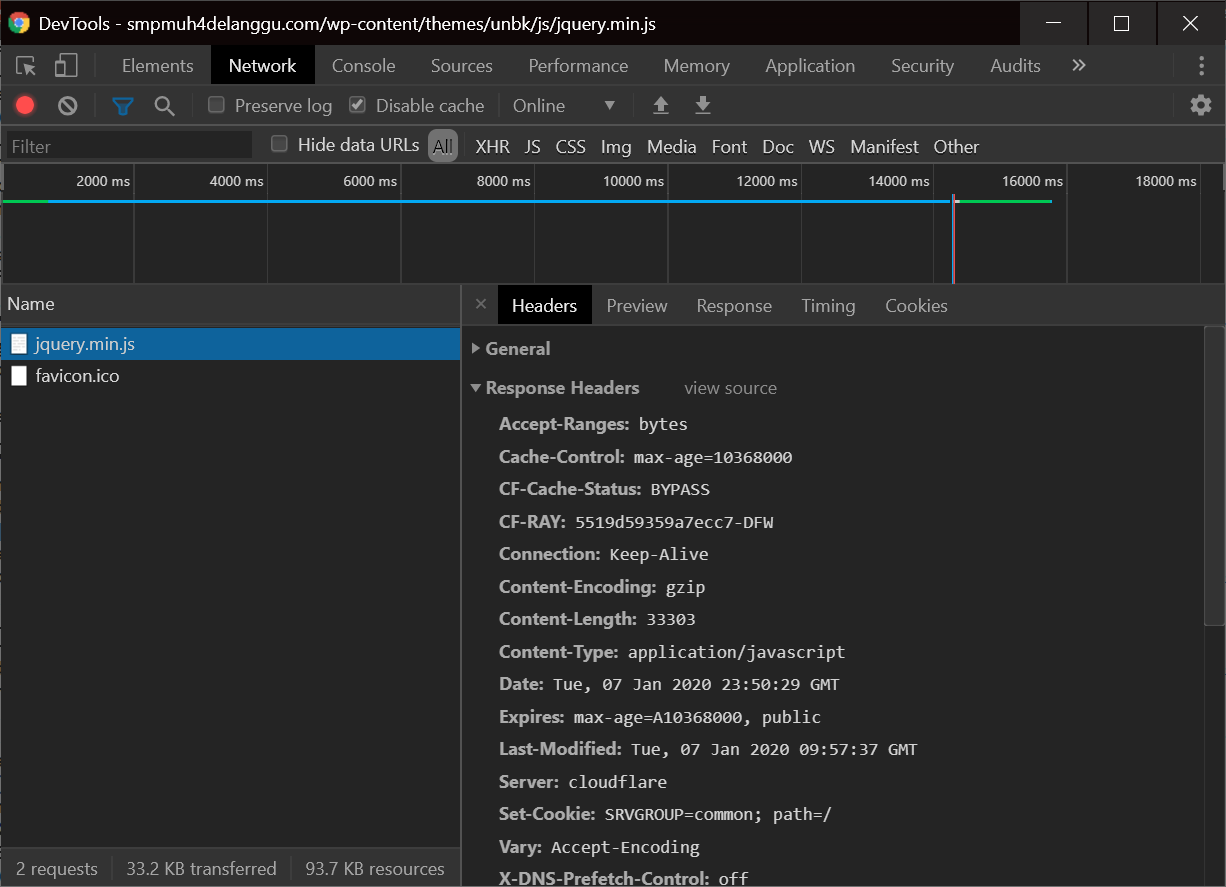Select the Headers tab of request
Image resolution: width=1226 pixels, height=887 pixels.
tap(544, 306)
